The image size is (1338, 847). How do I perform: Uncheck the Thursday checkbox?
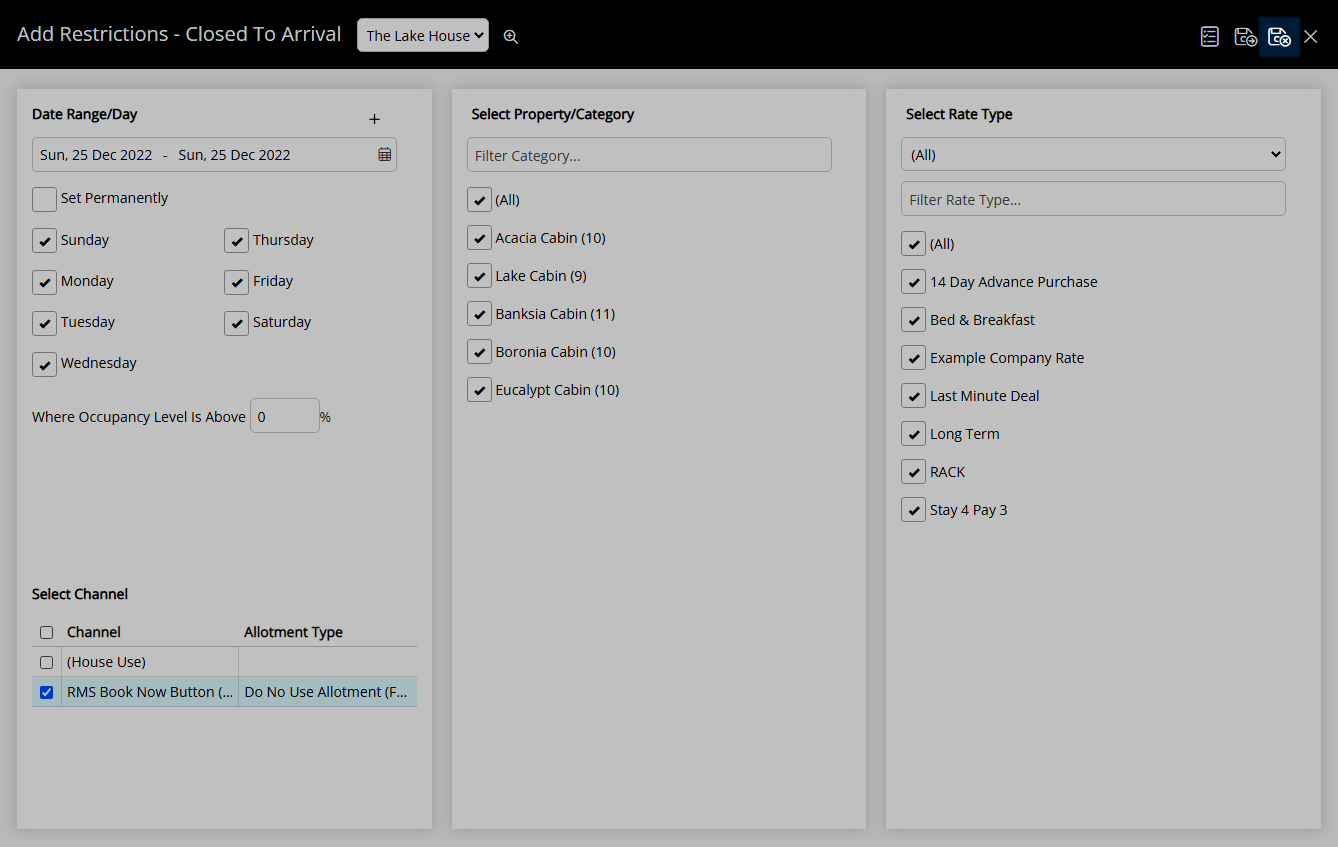pos(236,241)
